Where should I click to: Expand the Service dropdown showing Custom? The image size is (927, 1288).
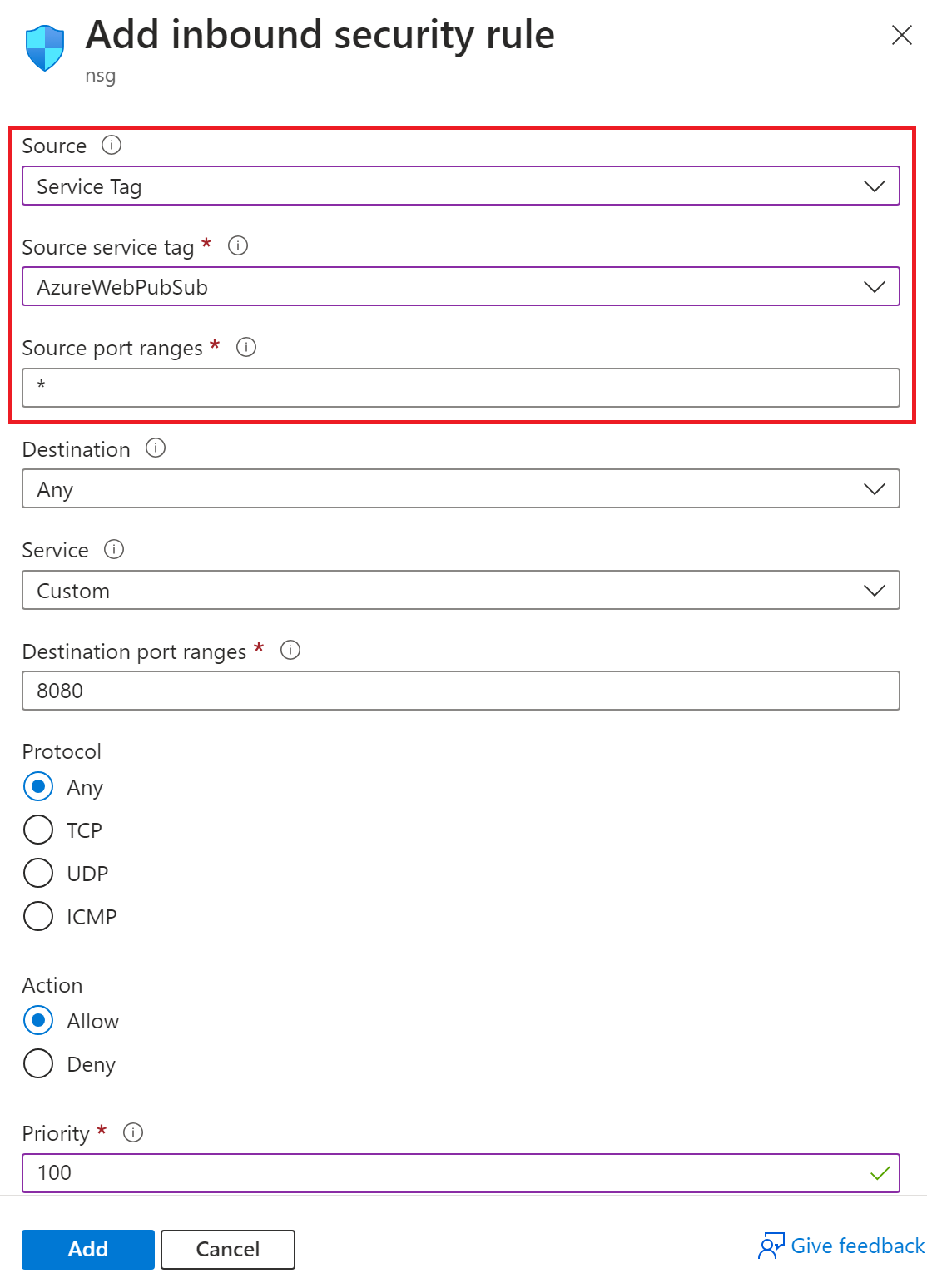click(460, 591)
